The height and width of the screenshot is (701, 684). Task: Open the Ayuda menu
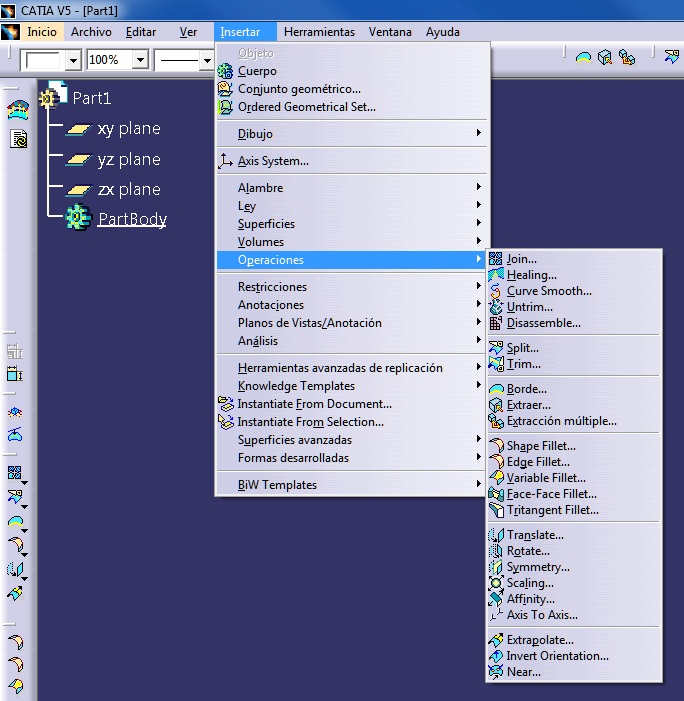[x=443, y=32]
